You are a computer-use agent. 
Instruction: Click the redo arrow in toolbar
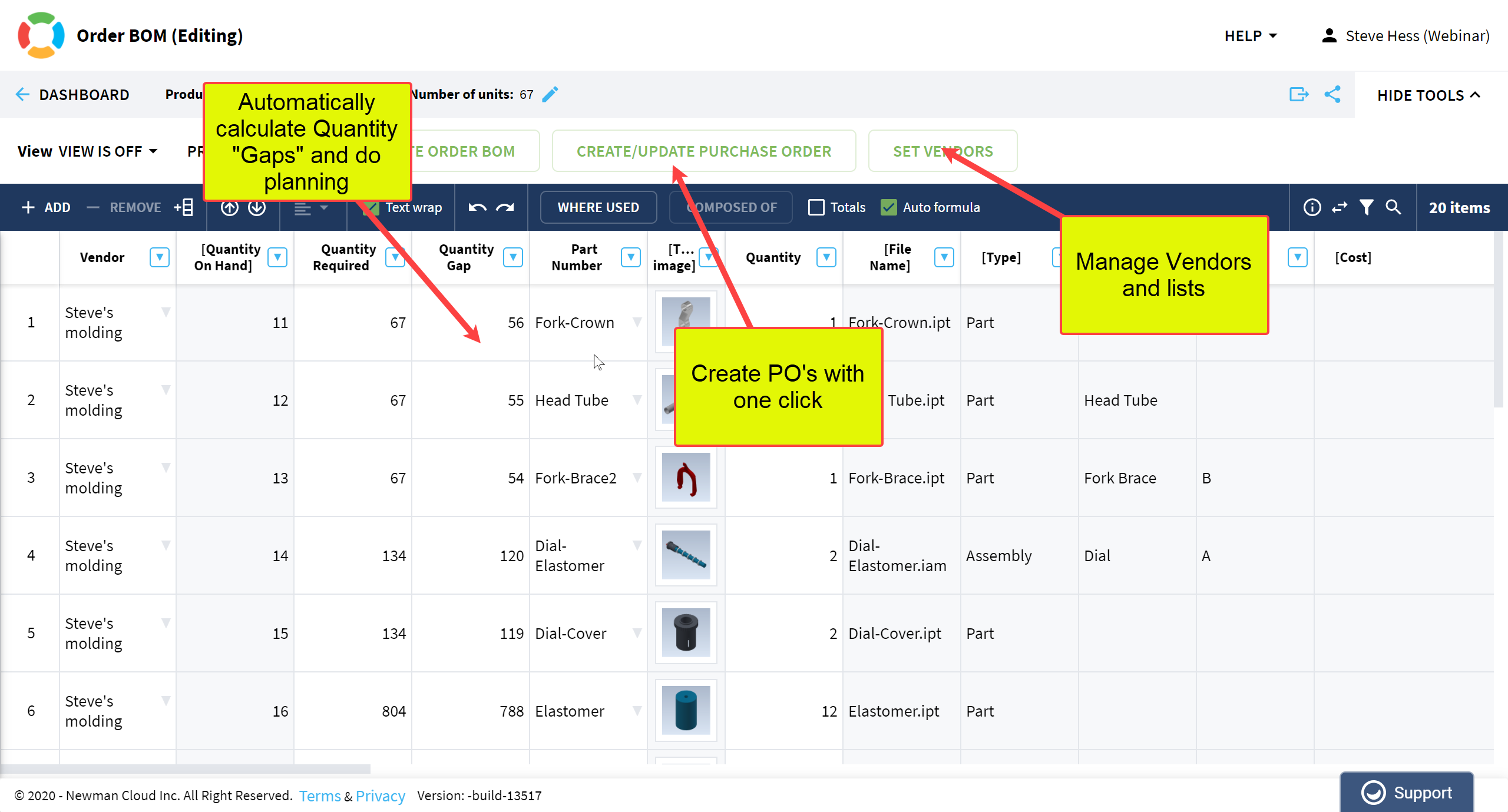click(505, 207)
